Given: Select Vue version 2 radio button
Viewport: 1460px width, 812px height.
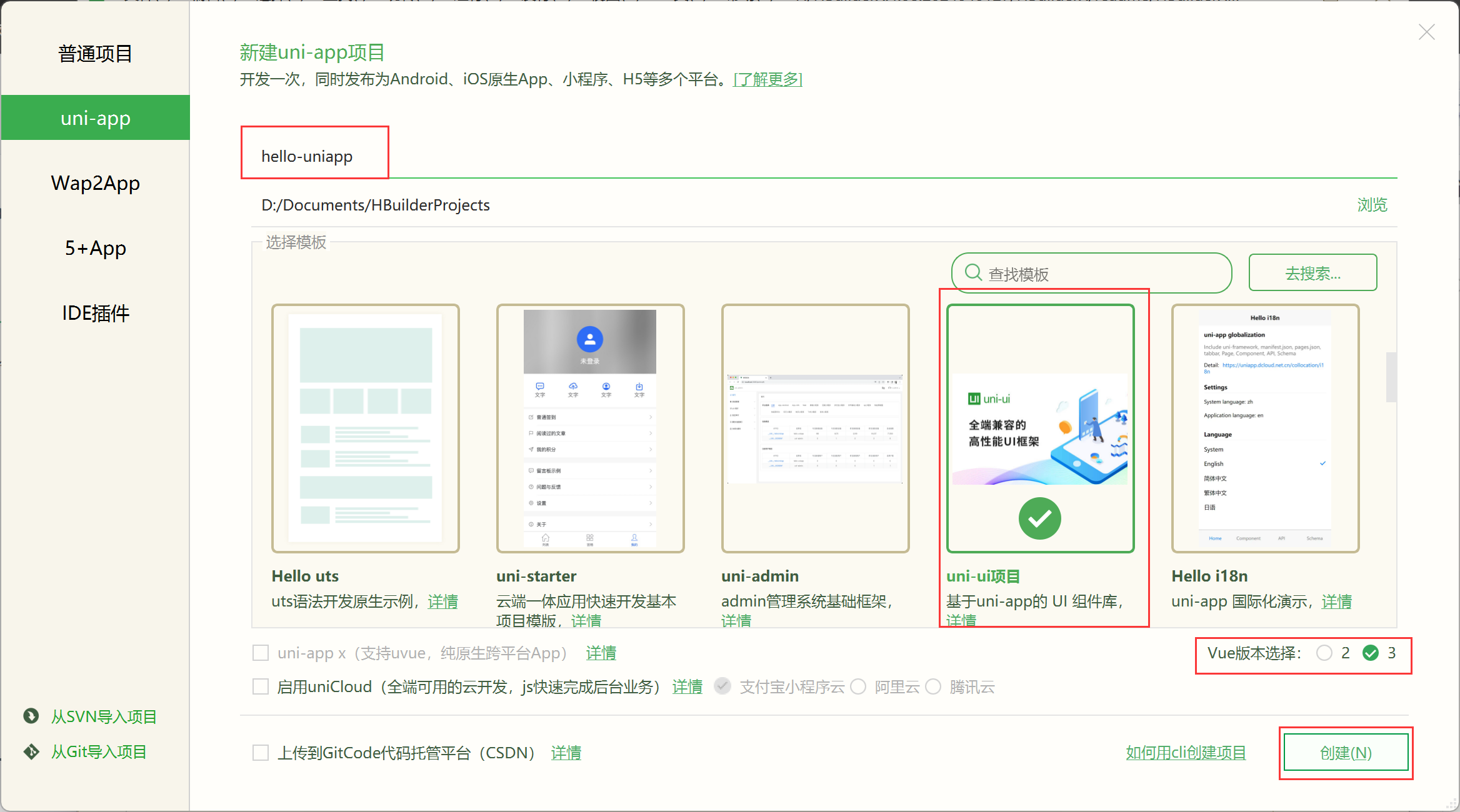Looking at the screenshot, I should tap(1323, 653).
